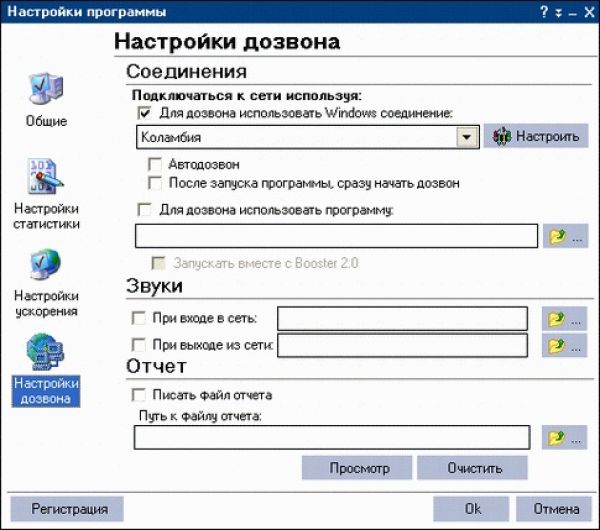
Task: Click the help question mark icon
Action: [544, 12]
